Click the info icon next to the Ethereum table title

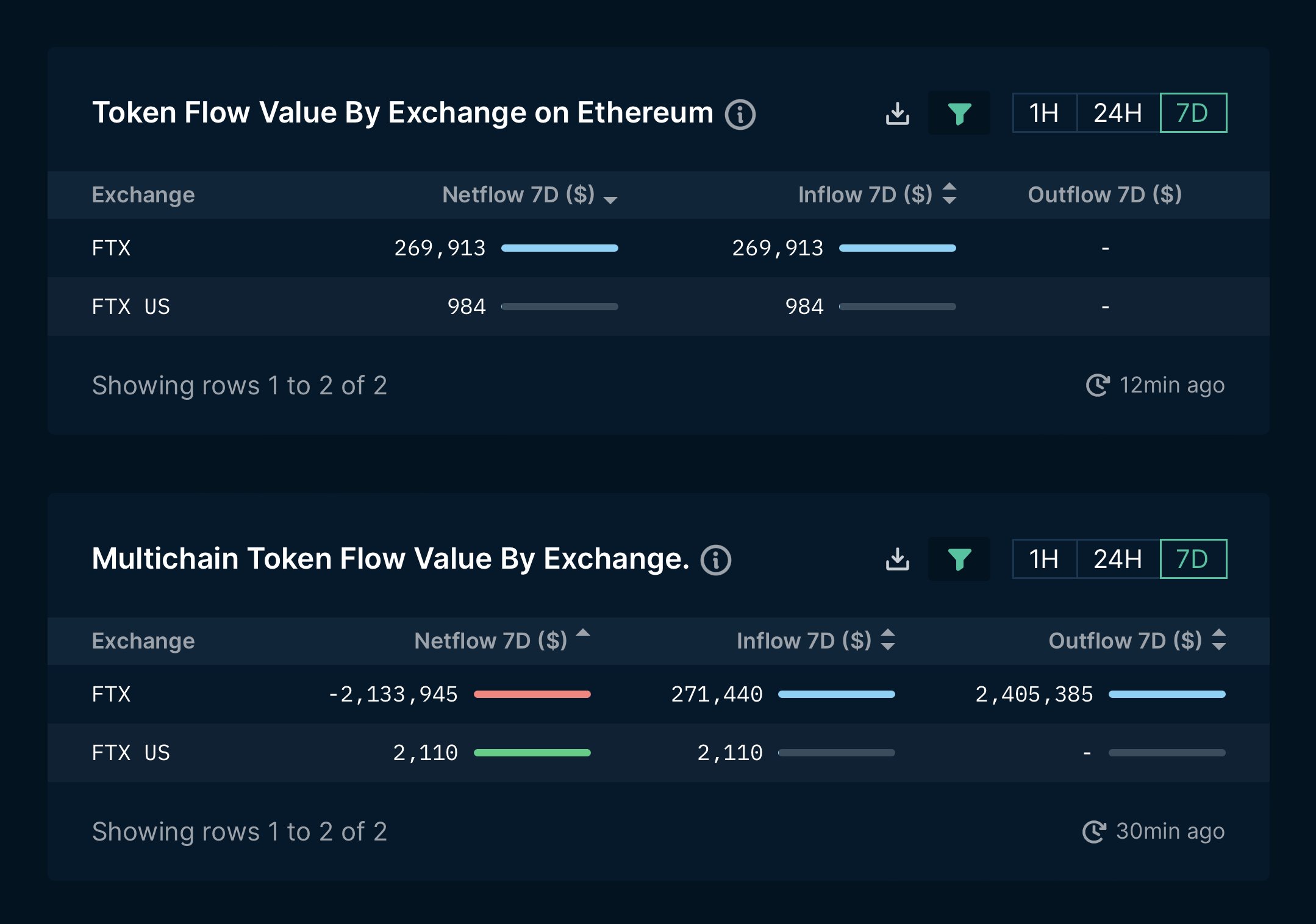[x=740, y=113]
